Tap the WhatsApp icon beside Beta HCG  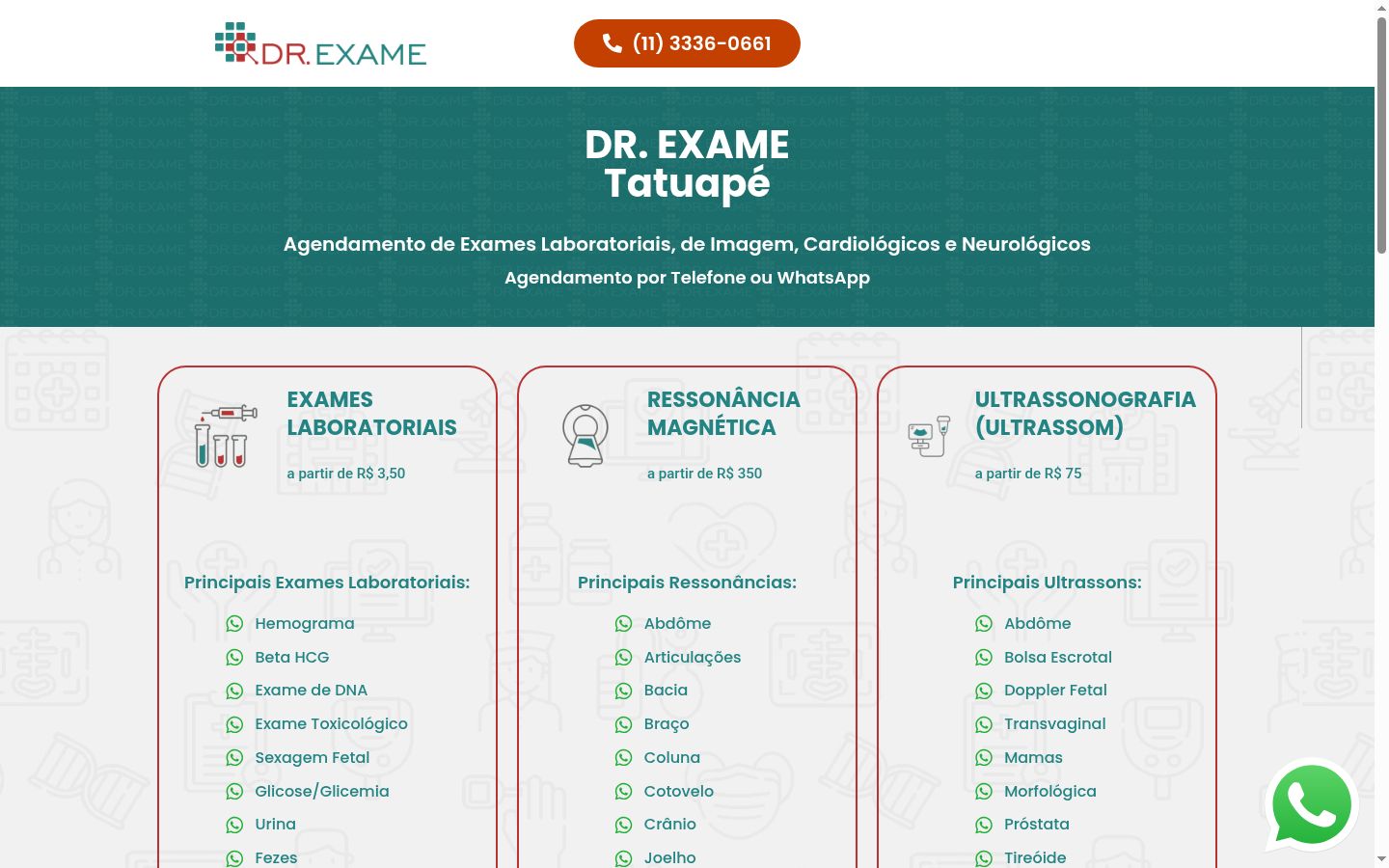click(x=234, y=658)
